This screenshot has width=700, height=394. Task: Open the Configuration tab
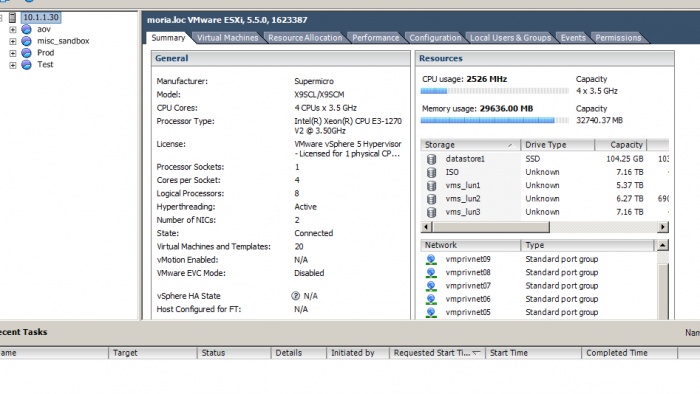point(435,38)
